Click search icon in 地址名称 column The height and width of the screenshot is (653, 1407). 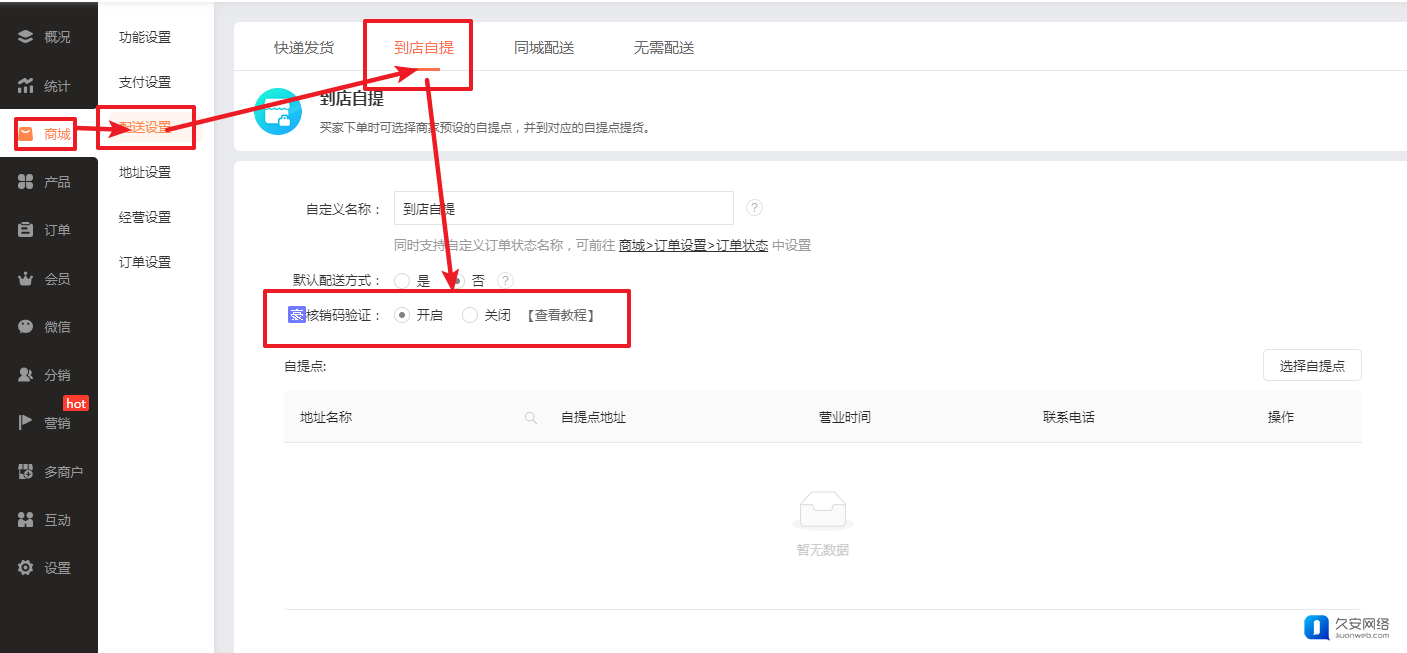pos(531,418)
